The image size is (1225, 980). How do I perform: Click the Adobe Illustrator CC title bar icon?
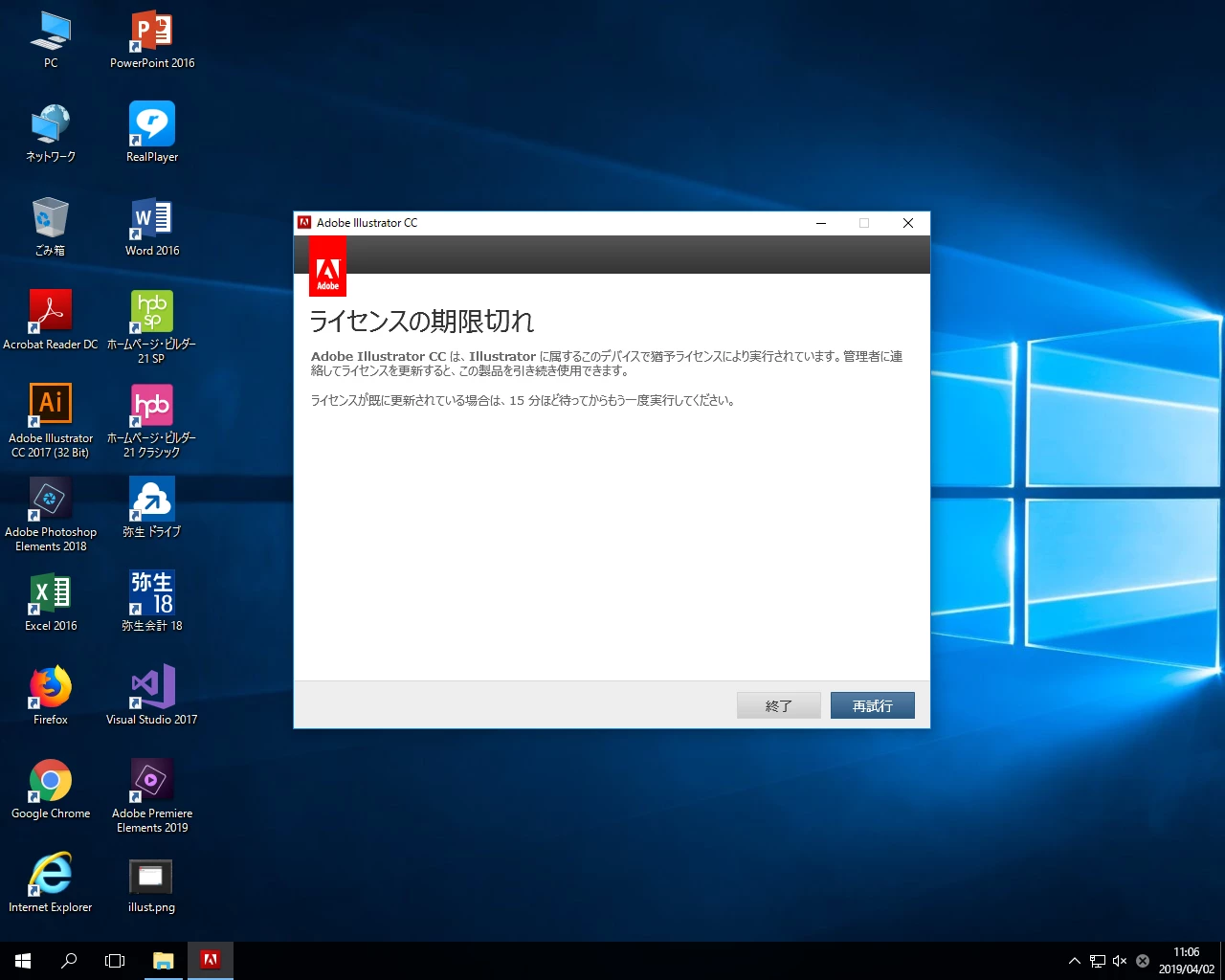304,223
